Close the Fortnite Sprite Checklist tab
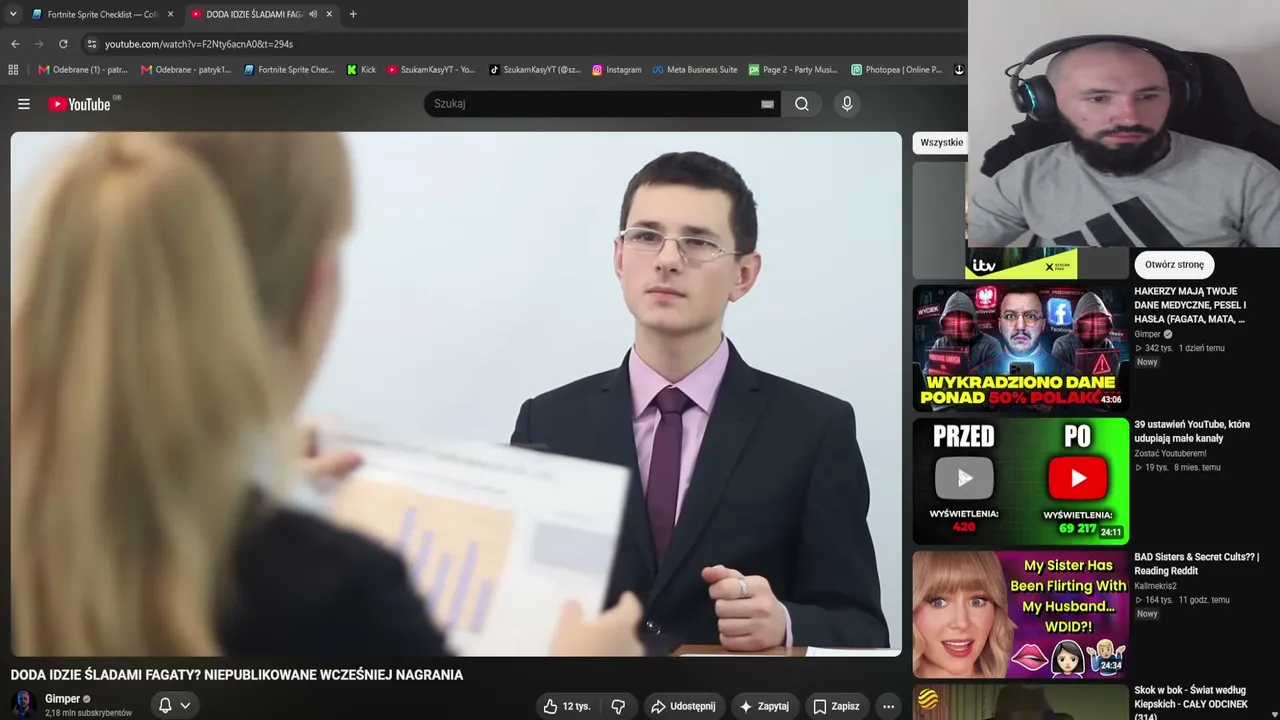Screen dimensions: 1280x720 [170, 14]
